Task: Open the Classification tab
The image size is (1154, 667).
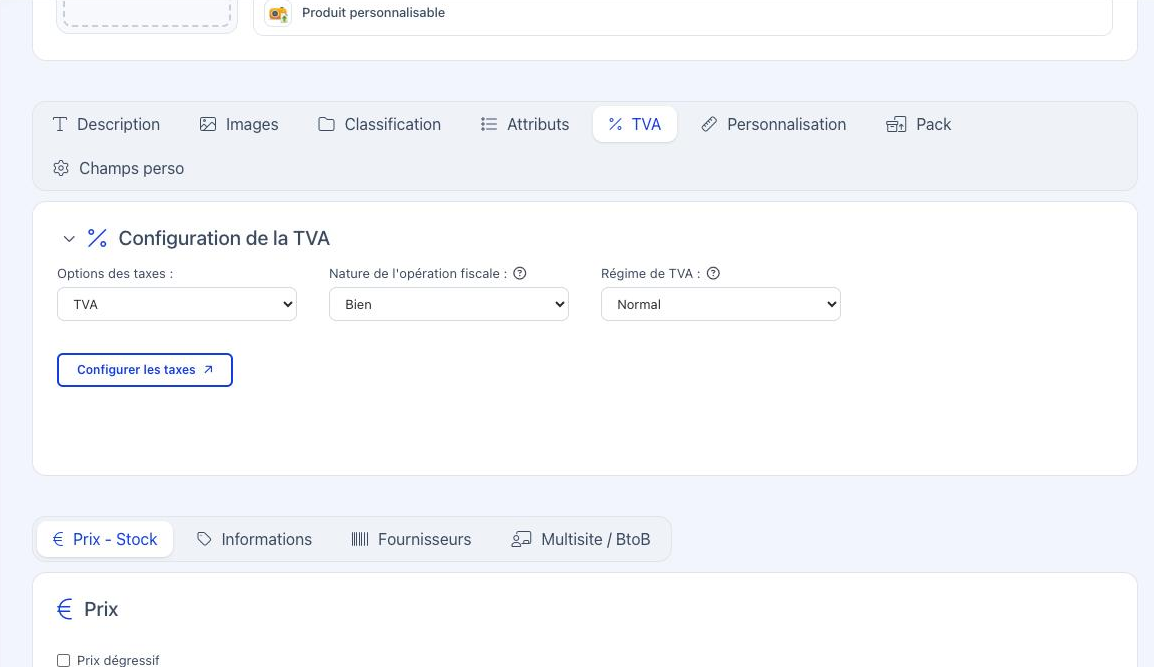Action: tap(379, 124)
